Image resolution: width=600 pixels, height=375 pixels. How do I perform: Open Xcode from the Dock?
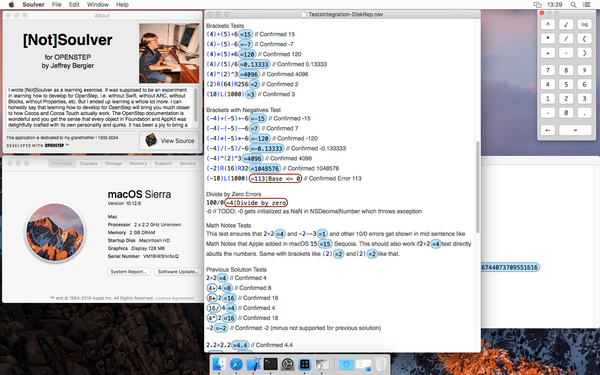253,364
